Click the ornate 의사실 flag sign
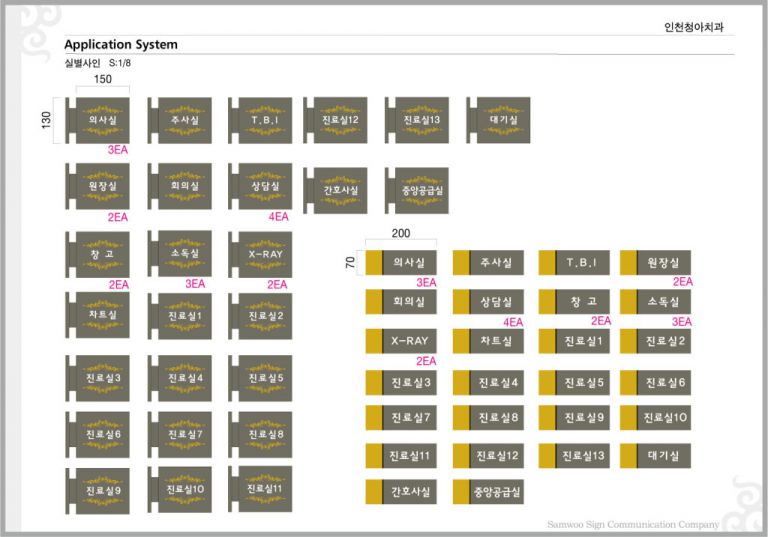Image resolution: width=768 pixels, height=537 pixels. coord(100,120)
